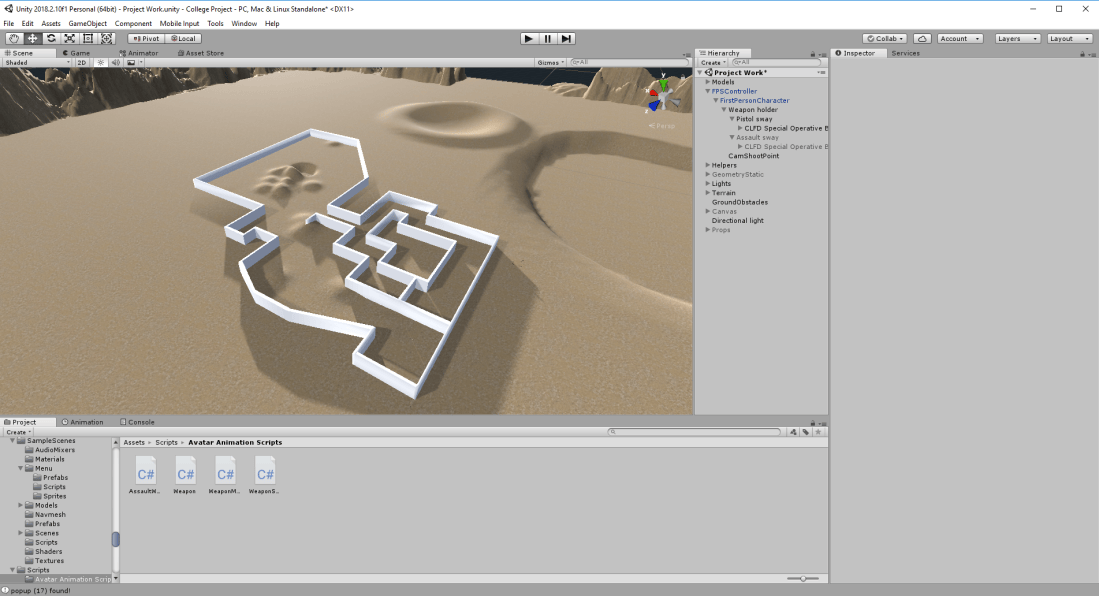1099x596 pixels.
Task: Toggle scene effects image icon
Action: click(131, 62)
